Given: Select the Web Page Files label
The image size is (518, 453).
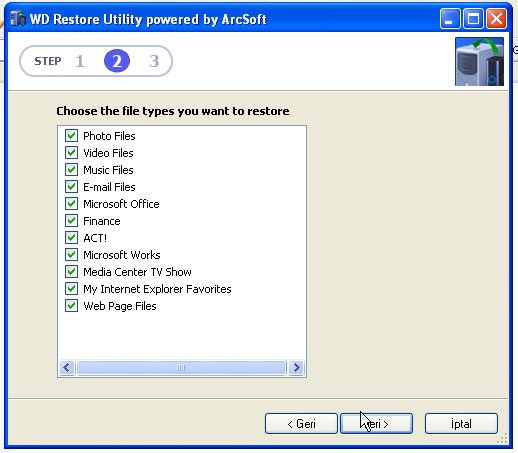Looking at the screenshot, I should [120, 306].
